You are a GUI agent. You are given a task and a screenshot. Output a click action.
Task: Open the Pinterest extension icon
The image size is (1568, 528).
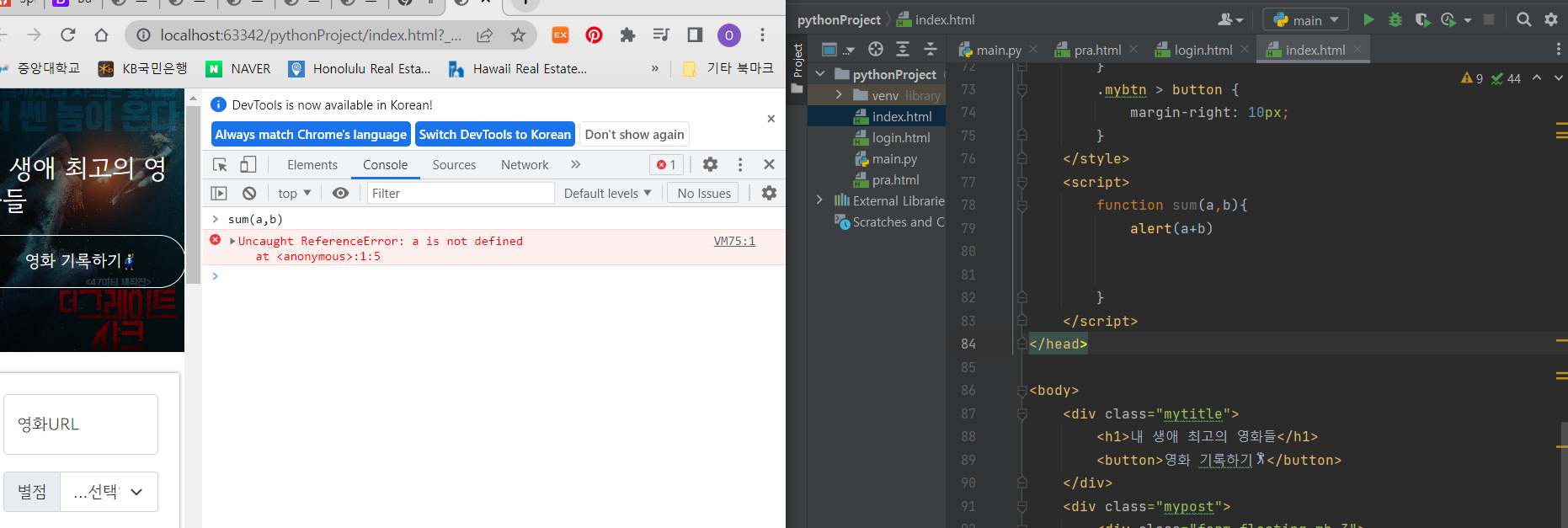(594, 35)
